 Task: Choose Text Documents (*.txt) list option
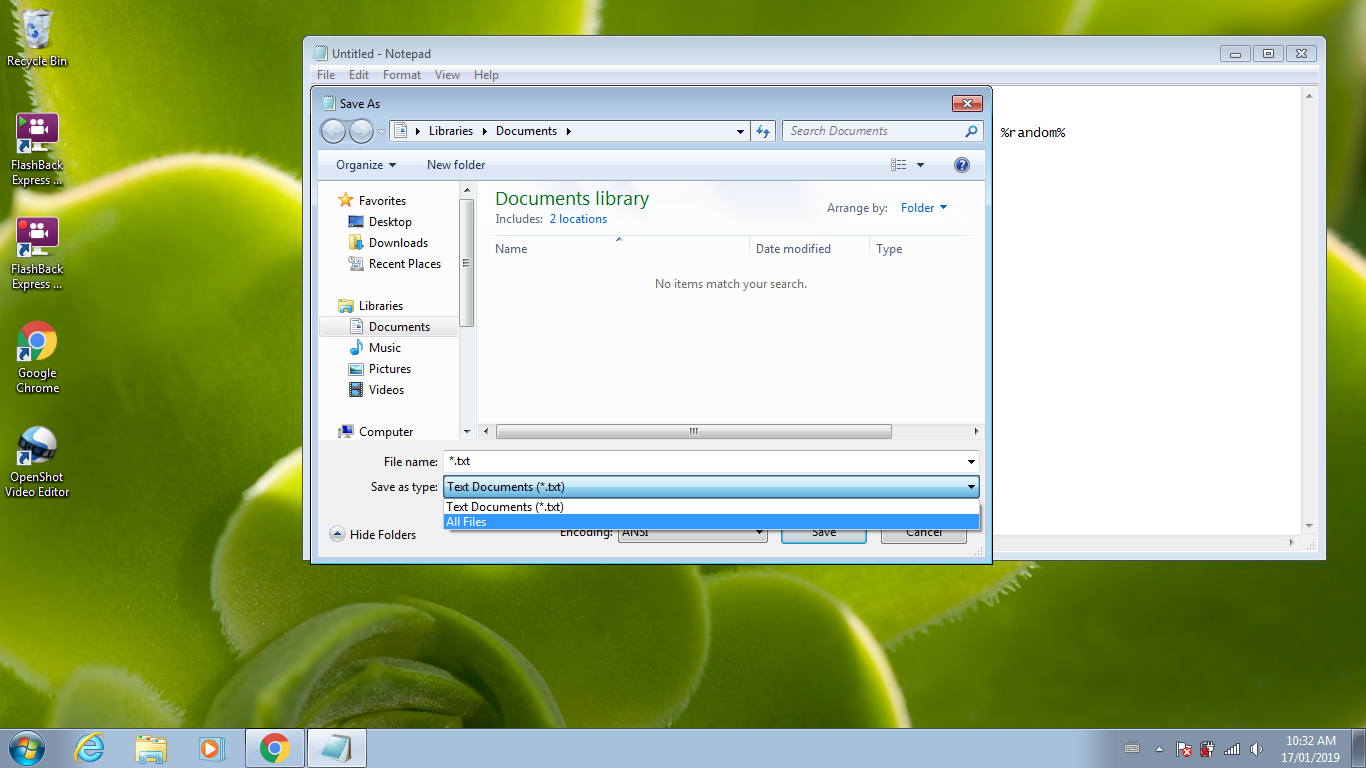[711, 507]
